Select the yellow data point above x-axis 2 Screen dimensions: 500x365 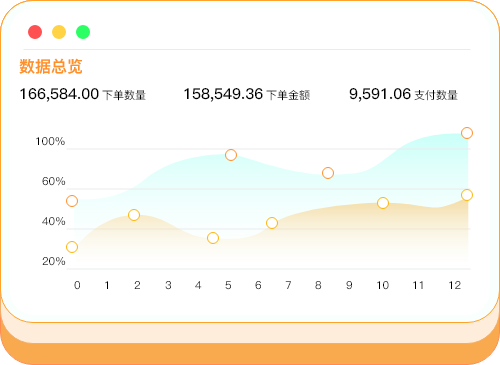tap(134, 215)
